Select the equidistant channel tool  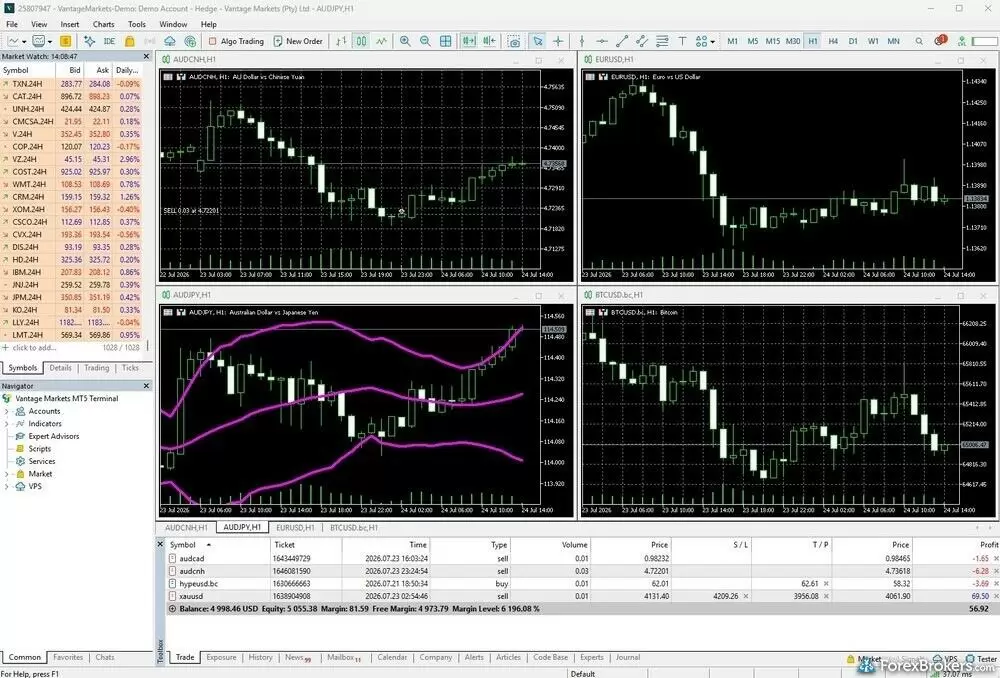[x=642, y=41]
